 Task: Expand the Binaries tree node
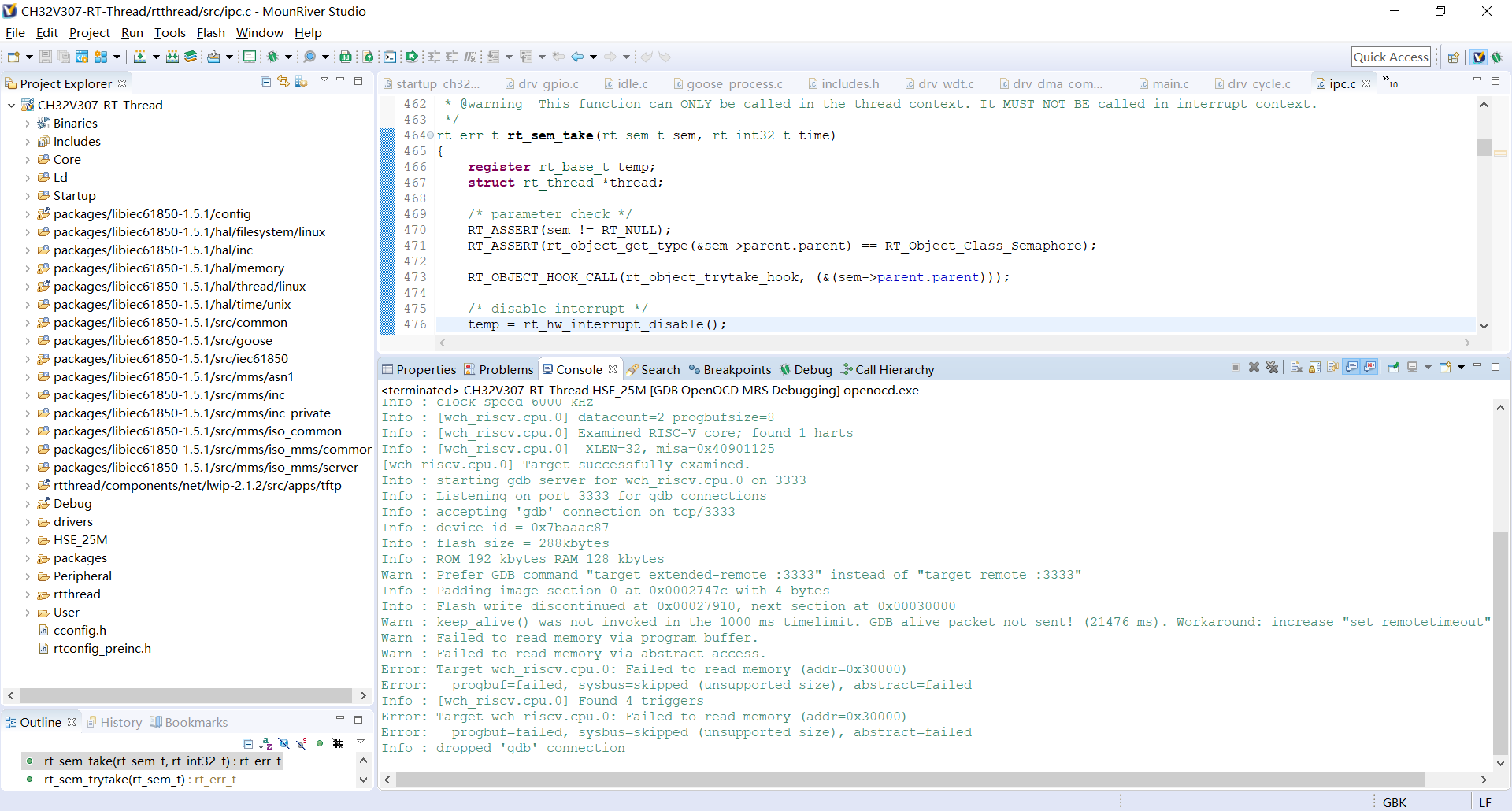pyautogui.click(x=28, y=124)
